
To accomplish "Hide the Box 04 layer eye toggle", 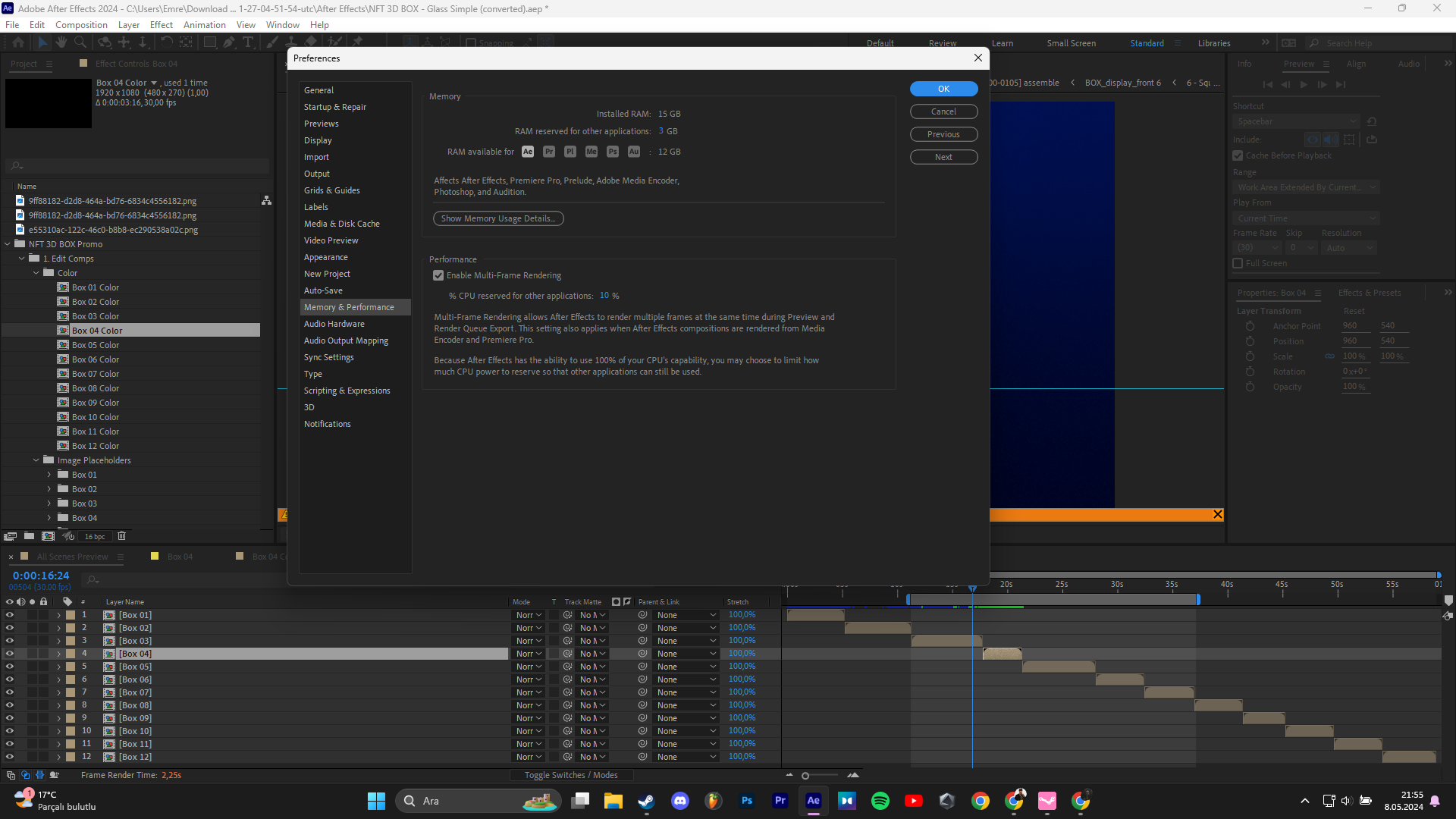I will pyautogui.click(x=10, y=654).
